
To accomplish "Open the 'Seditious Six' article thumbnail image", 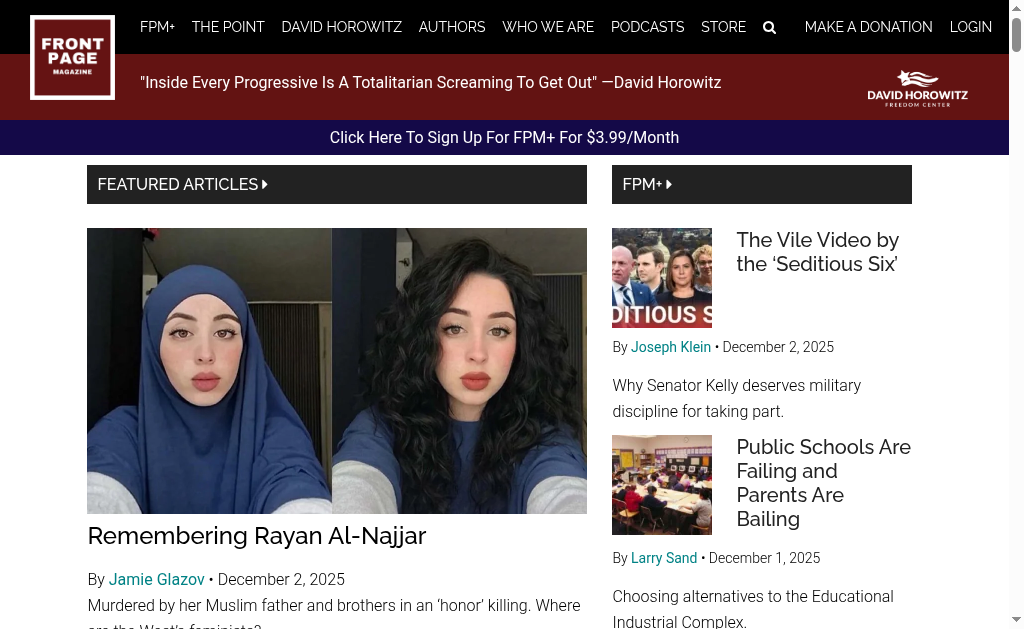I will click(x=661, y=277).
